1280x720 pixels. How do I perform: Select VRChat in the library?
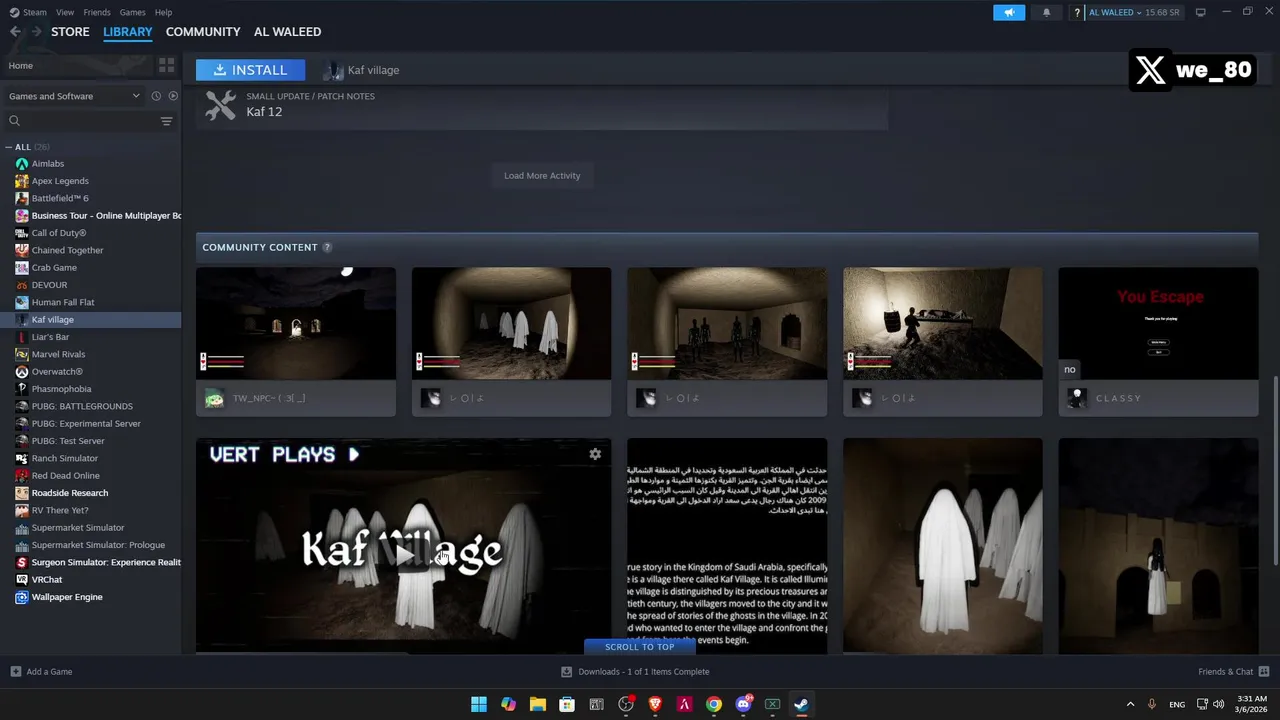tap(90, 580)
